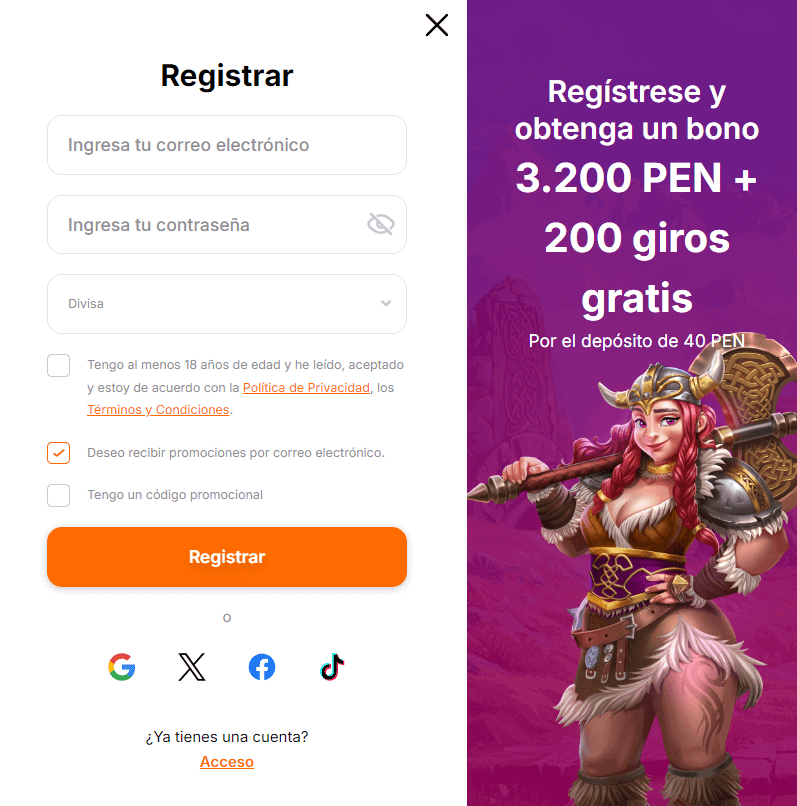Image resolution: width=797 pixels, height=806 pixels.
Task: Focus the email address input field
Action: click(x=227, y=145)
